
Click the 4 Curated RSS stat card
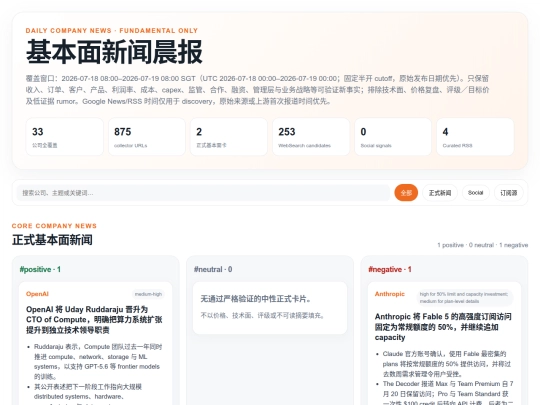coord(475,137)
